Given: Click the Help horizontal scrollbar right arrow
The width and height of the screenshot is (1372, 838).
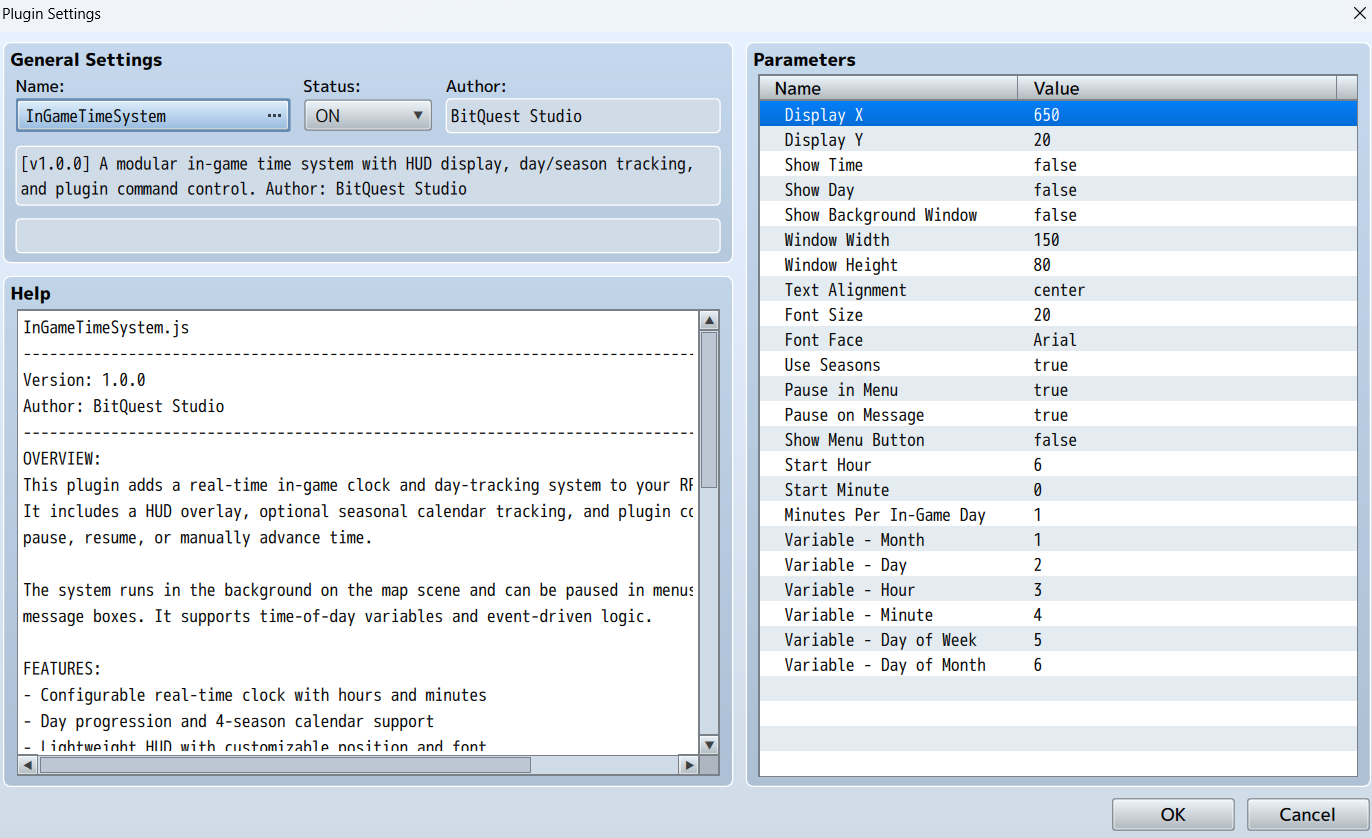Looking at the screenshot, I should (688, 765).
